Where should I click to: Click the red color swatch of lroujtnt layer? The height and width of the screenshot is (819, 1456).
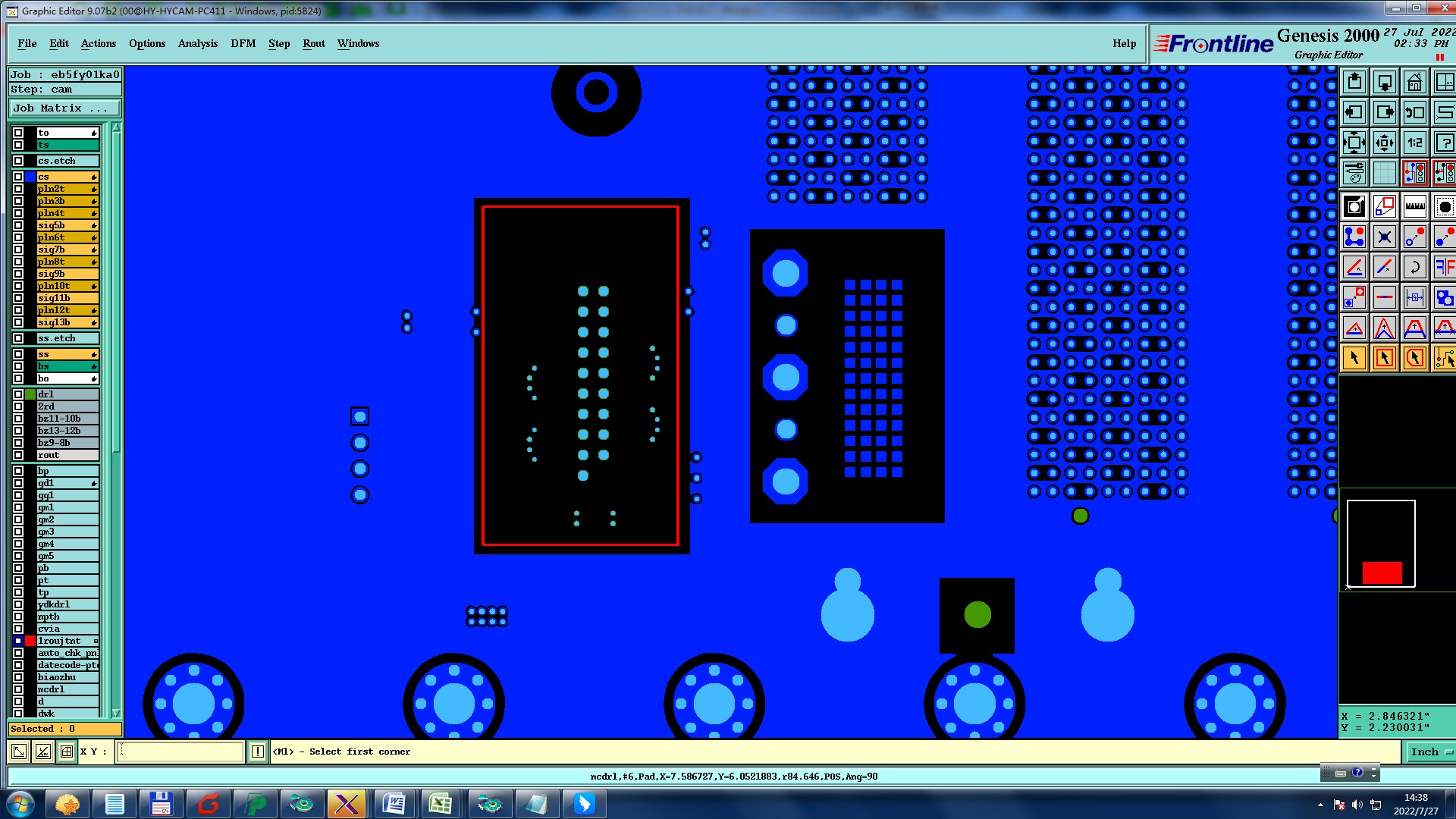(x=30, y=641)
